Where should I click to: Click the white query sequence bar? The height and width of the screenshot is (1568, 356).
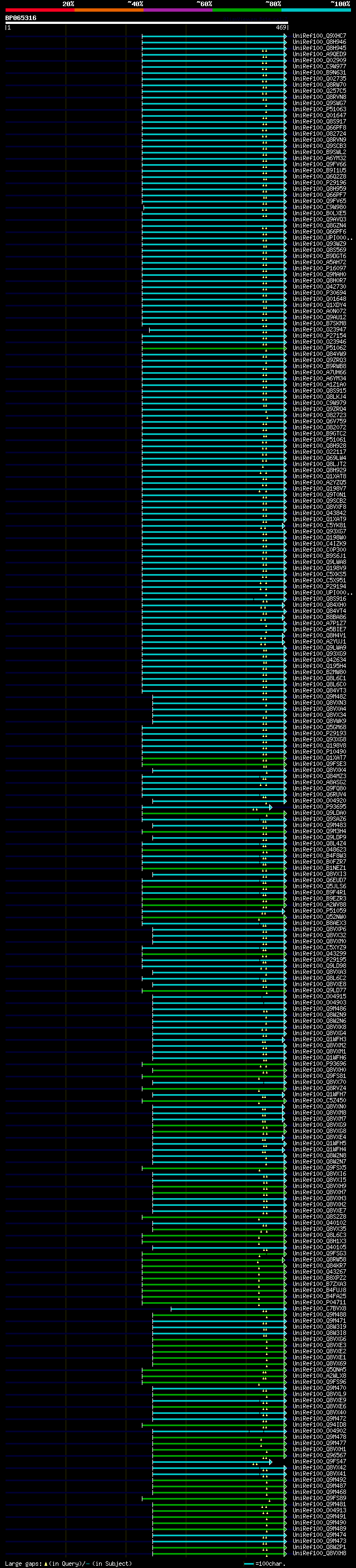pos(147,22)
